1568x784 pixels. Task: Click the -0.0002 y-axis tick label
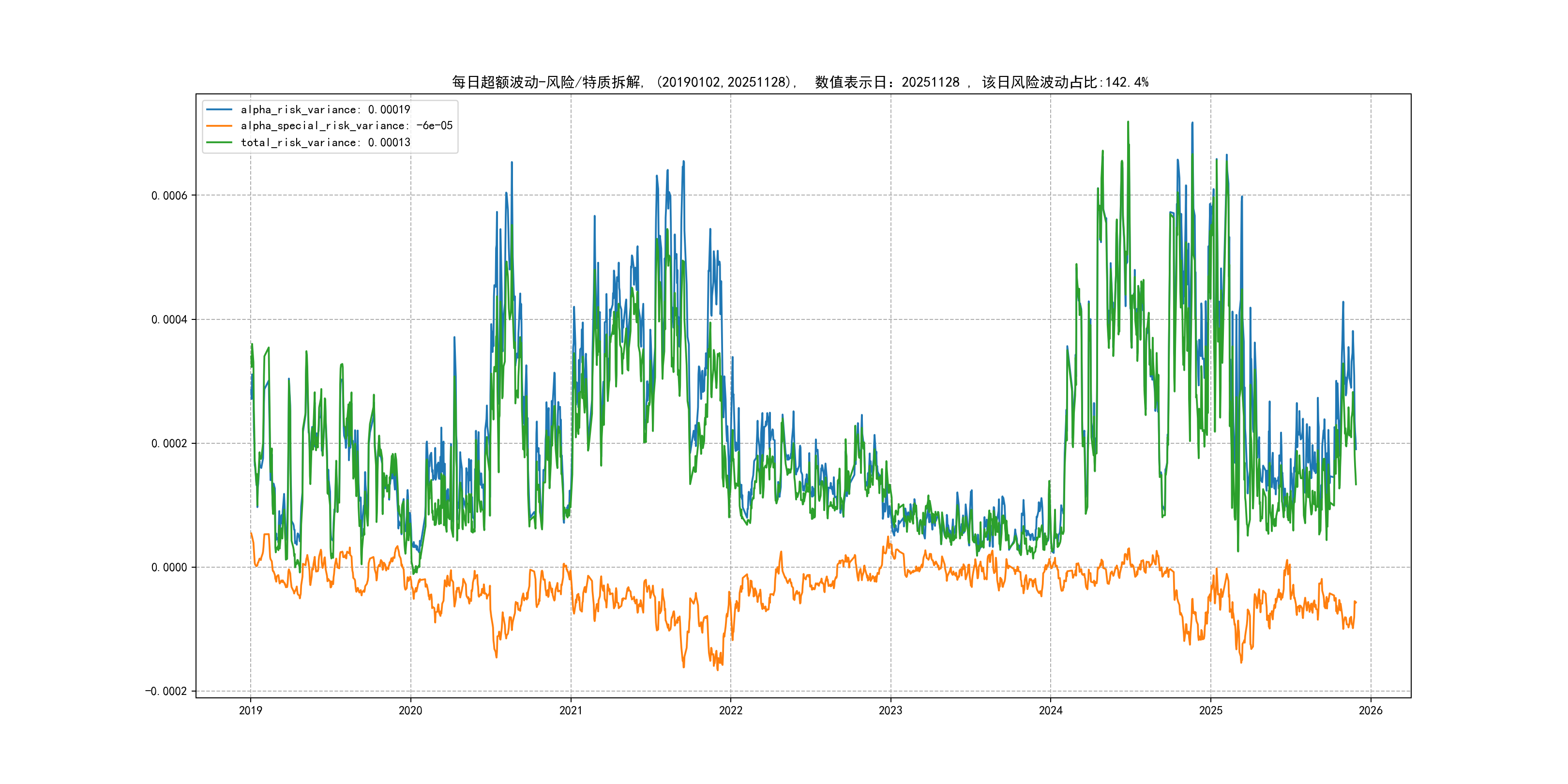pos(166,691)
